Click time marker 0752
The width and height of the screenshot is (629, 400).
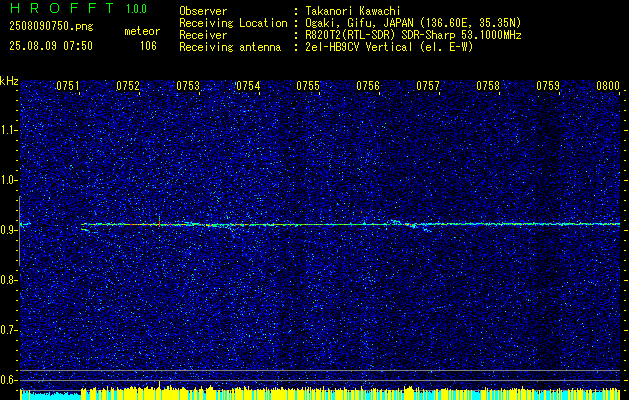tap(128, 86)
